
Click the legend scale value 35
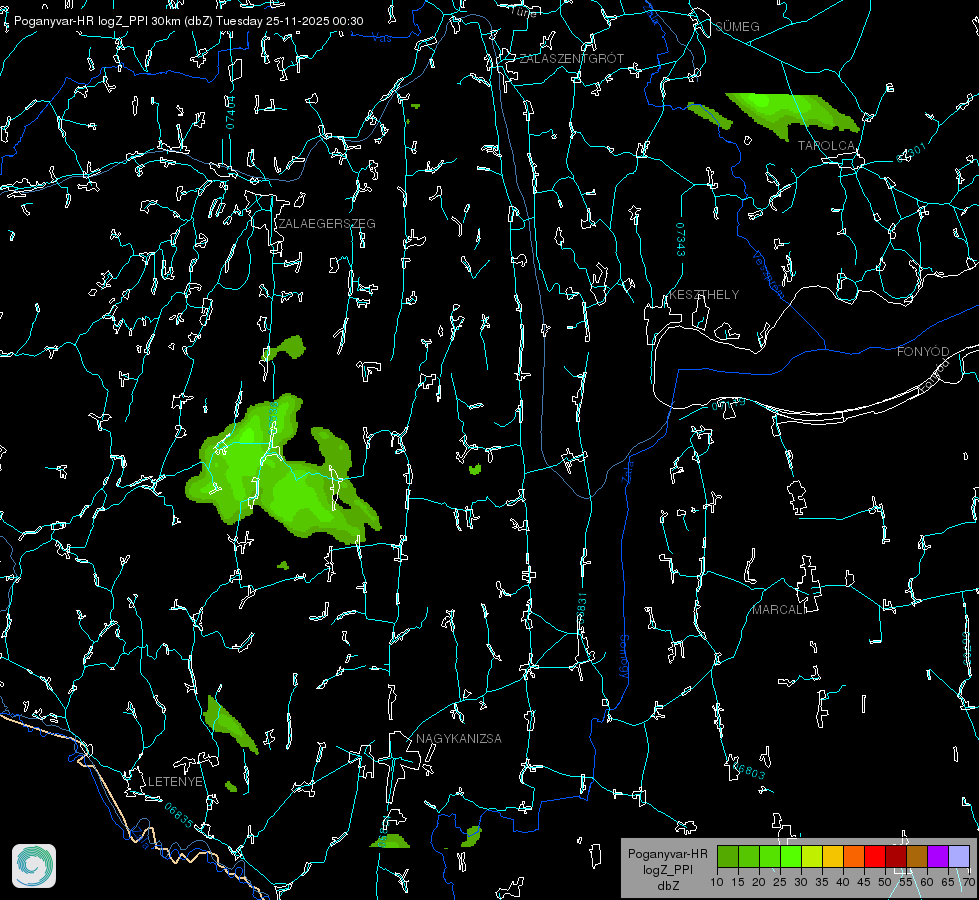pyautogui.click(x=822, y=882)
